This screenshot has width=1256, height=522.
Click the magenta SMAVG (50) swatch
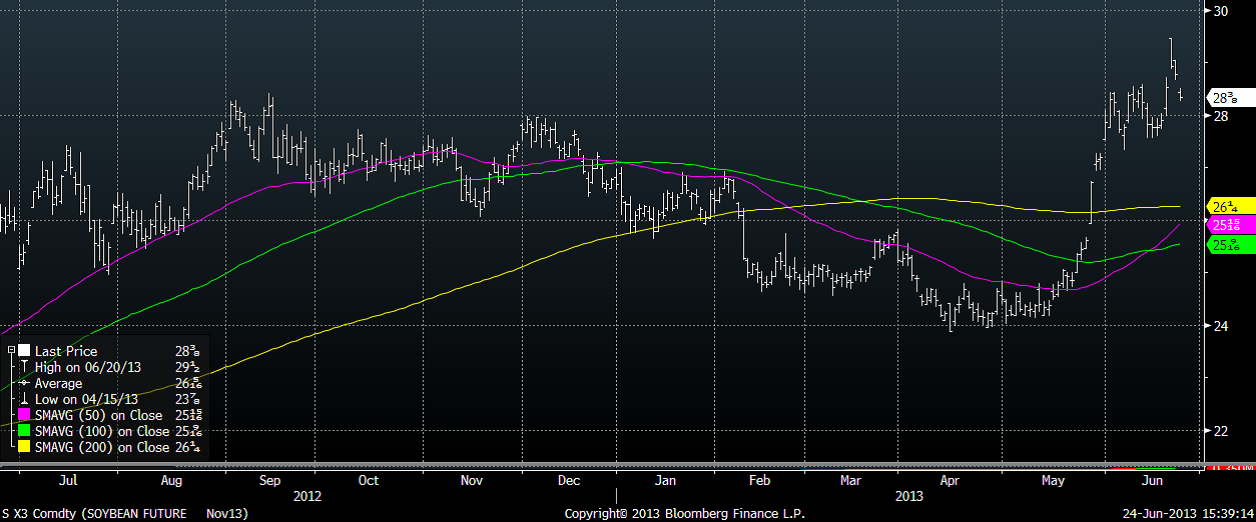coord(23,415)
